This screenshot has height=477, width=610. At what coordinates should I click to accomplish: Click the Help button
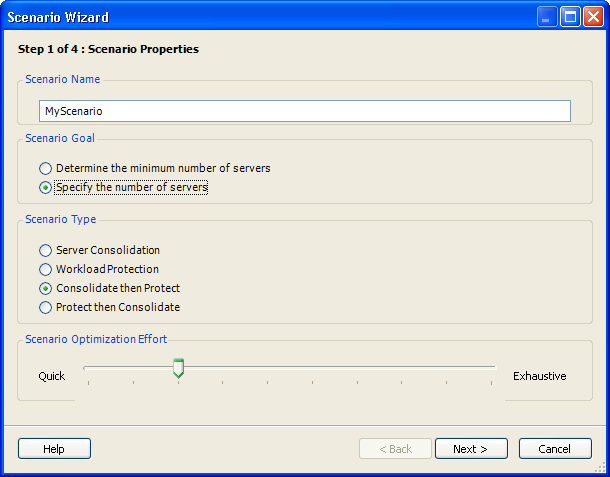coord(54,449)
